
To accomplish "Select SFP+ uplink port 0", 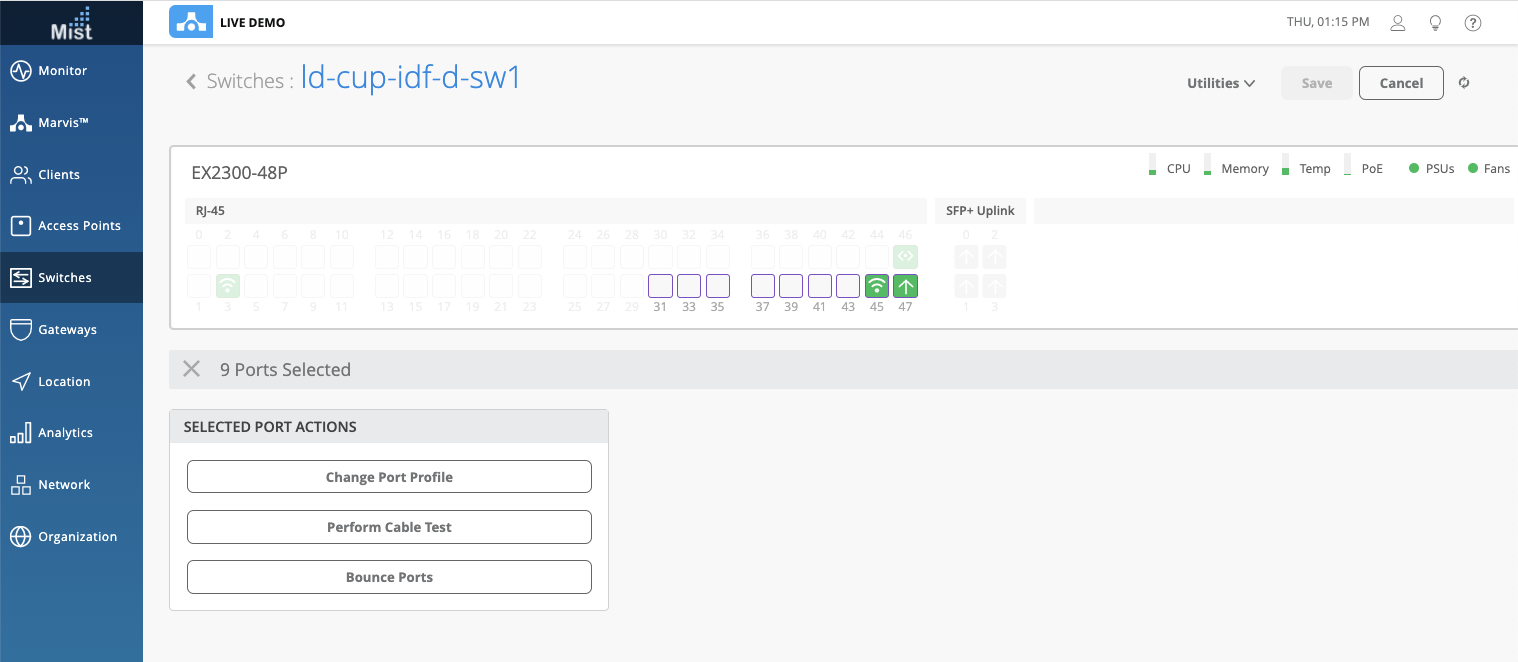I will pos(966,257).
